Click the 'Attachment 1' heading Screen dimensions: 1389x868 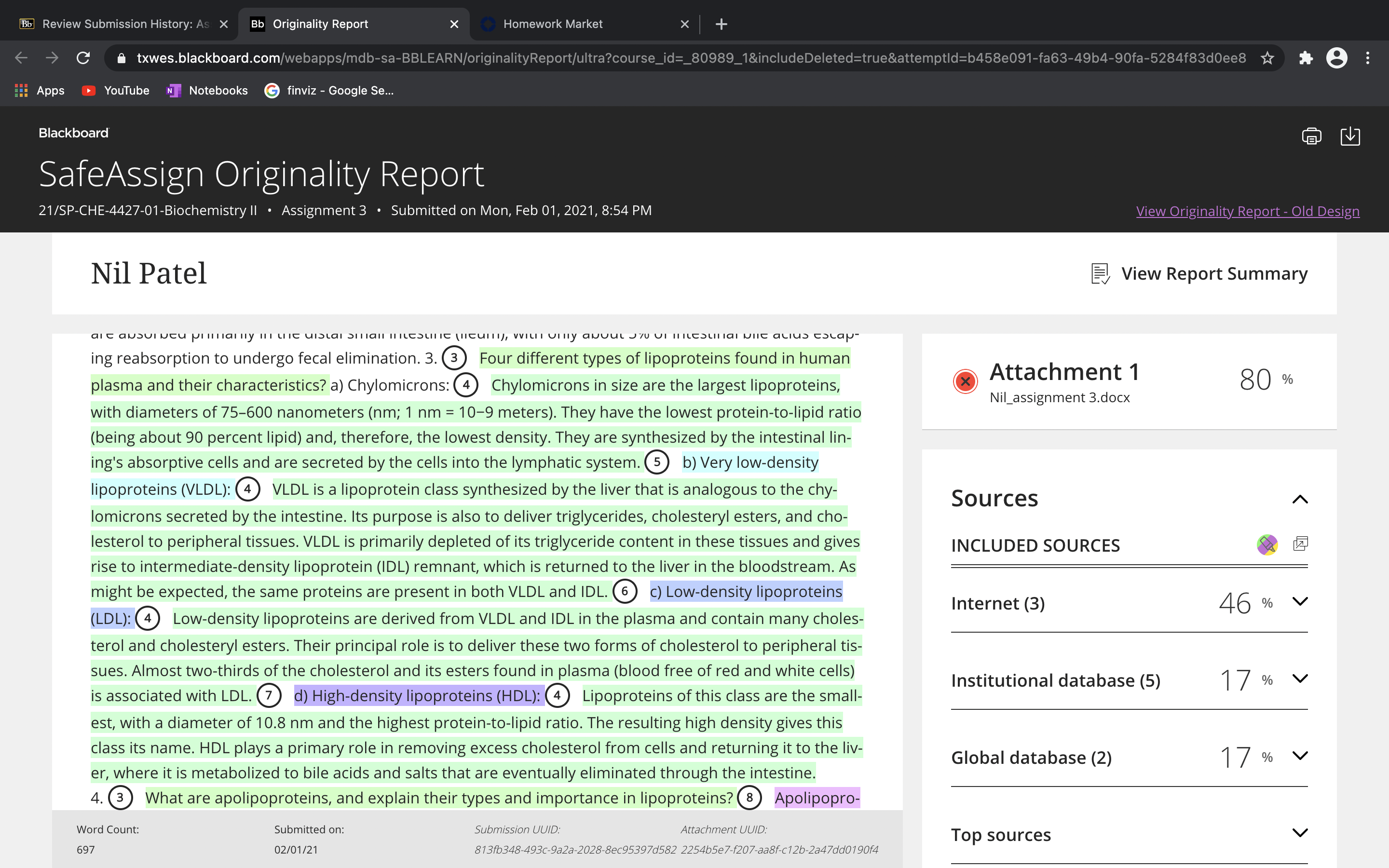tap(1065, 372)
